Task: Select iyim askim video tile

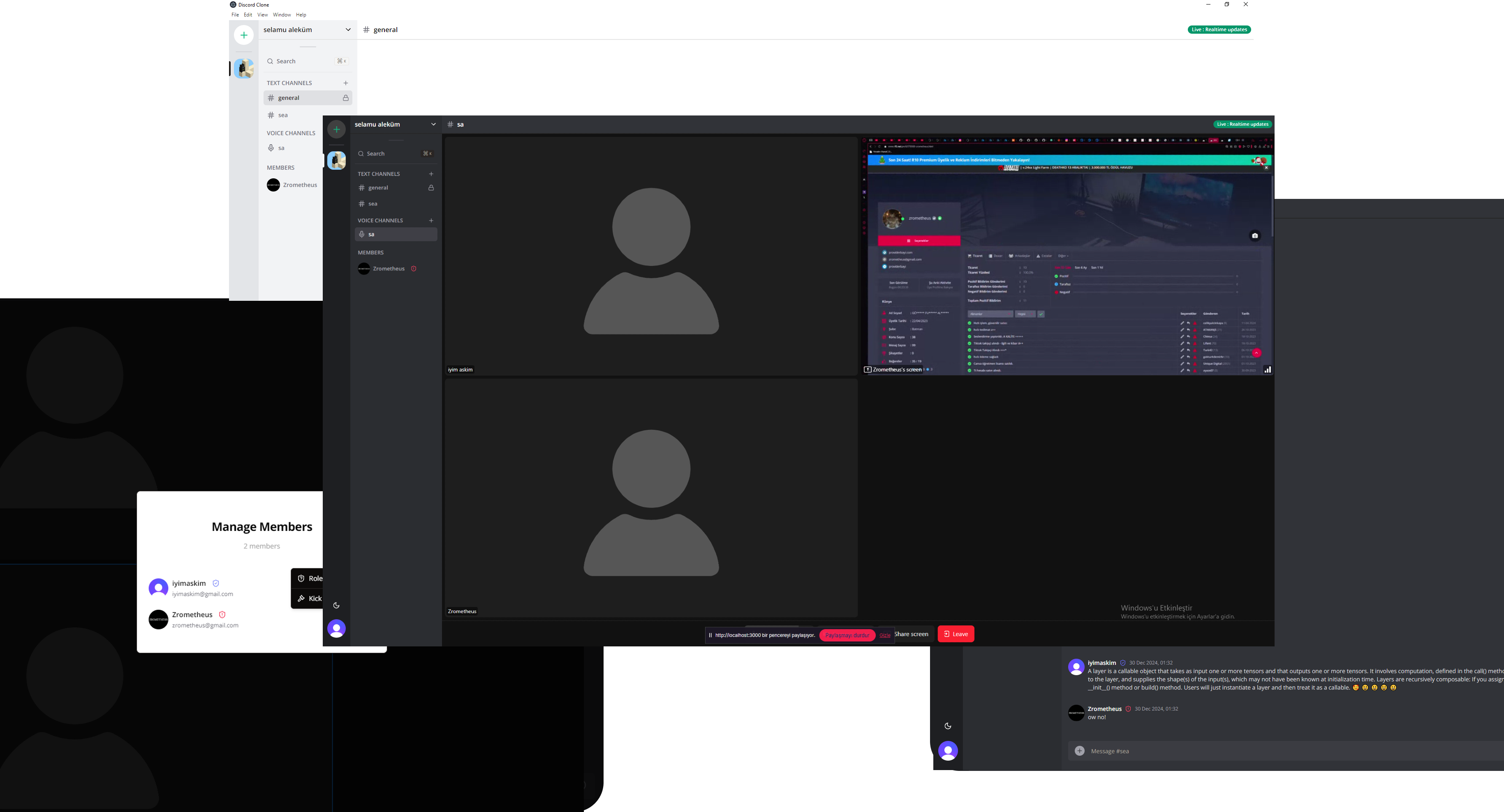Action: 651,256
